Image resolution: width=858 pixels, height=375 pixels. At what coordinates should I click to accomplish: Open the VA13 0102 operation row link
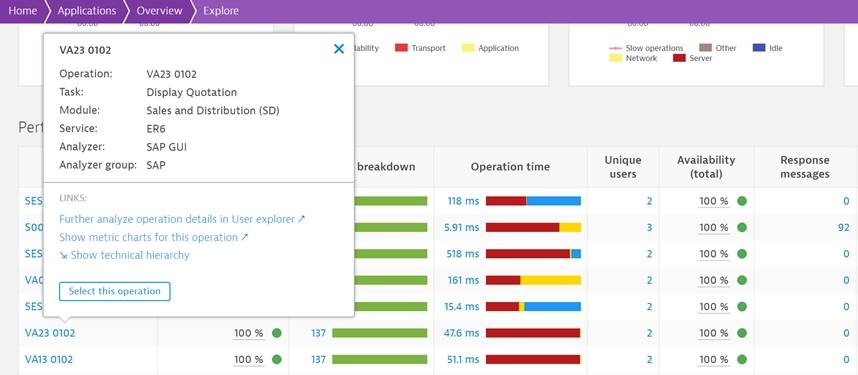click(x=49, y=359)
